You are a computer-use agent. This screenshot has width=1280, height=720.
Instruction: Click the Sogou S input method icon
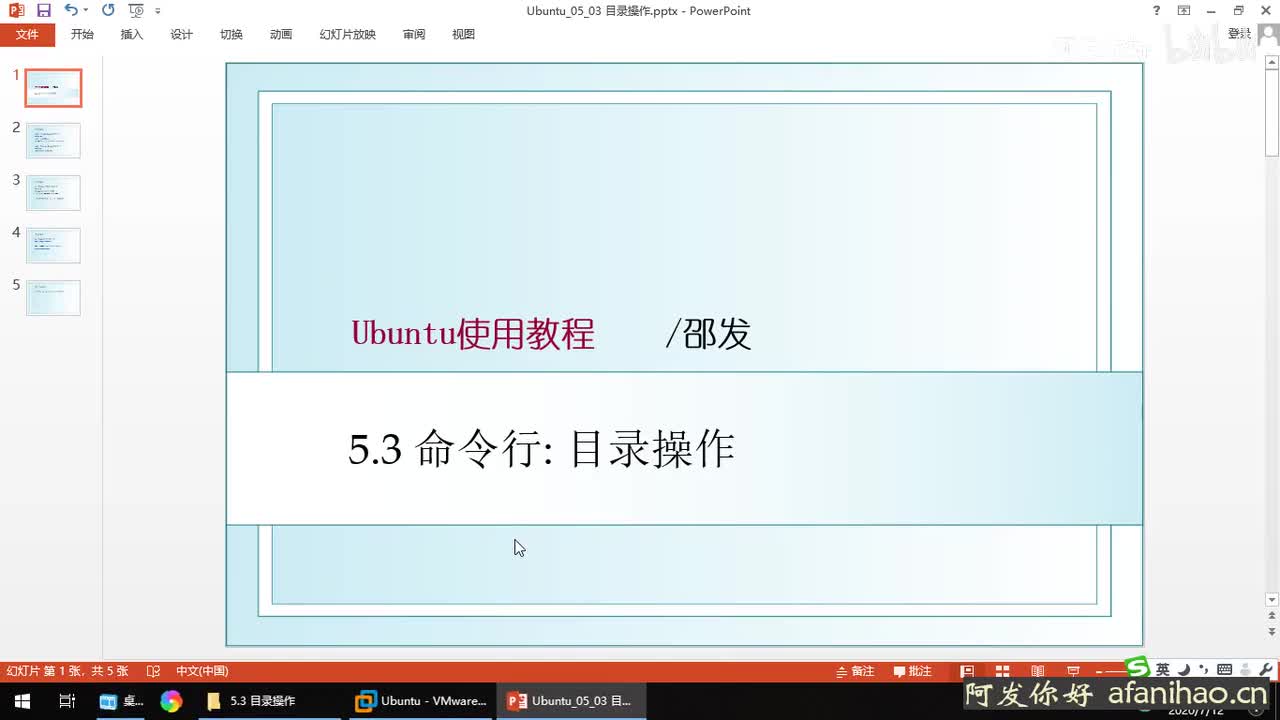(1137, 668)
